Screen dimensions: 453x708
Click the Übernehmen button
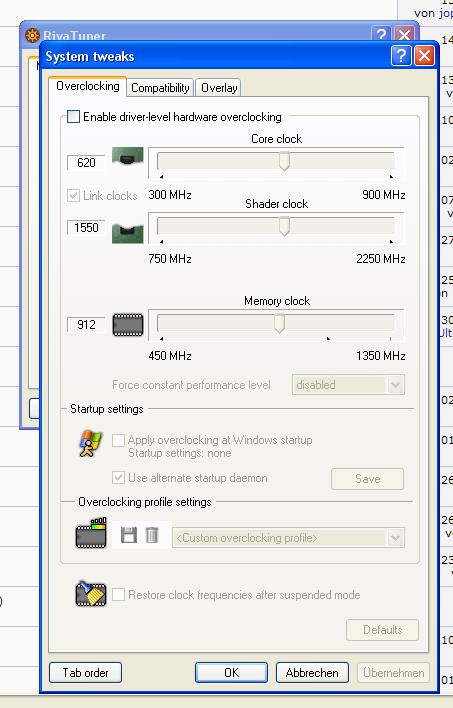[x=393, y=673]
